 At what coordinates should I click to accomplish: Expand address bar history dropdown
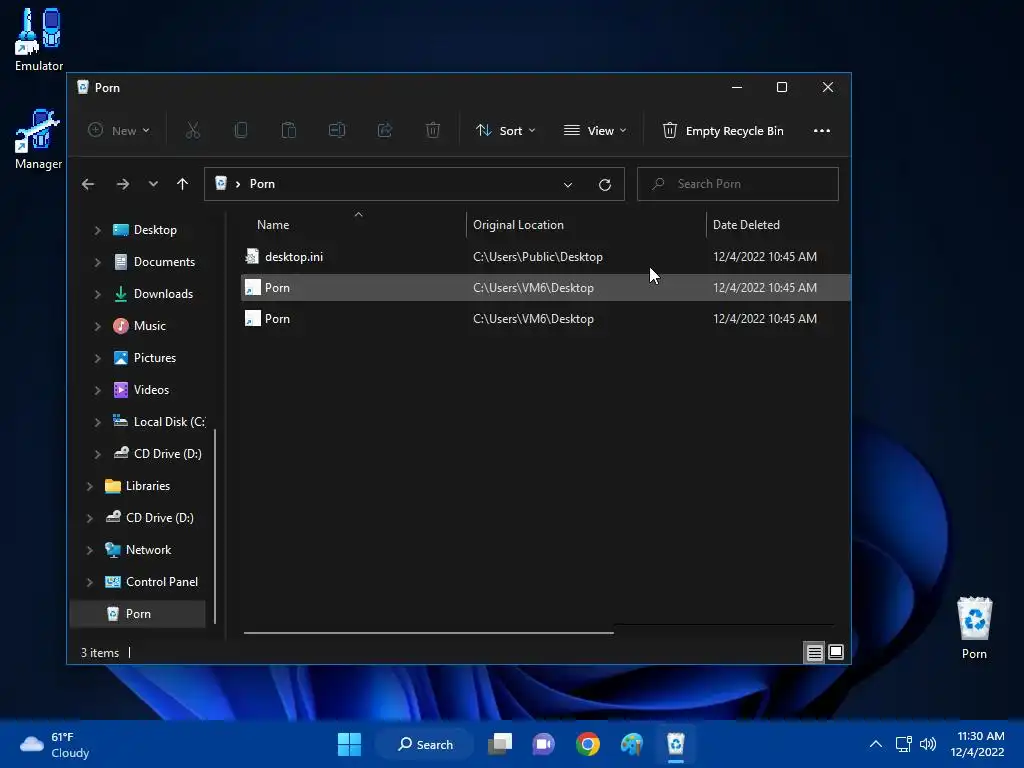click(568, 185)
